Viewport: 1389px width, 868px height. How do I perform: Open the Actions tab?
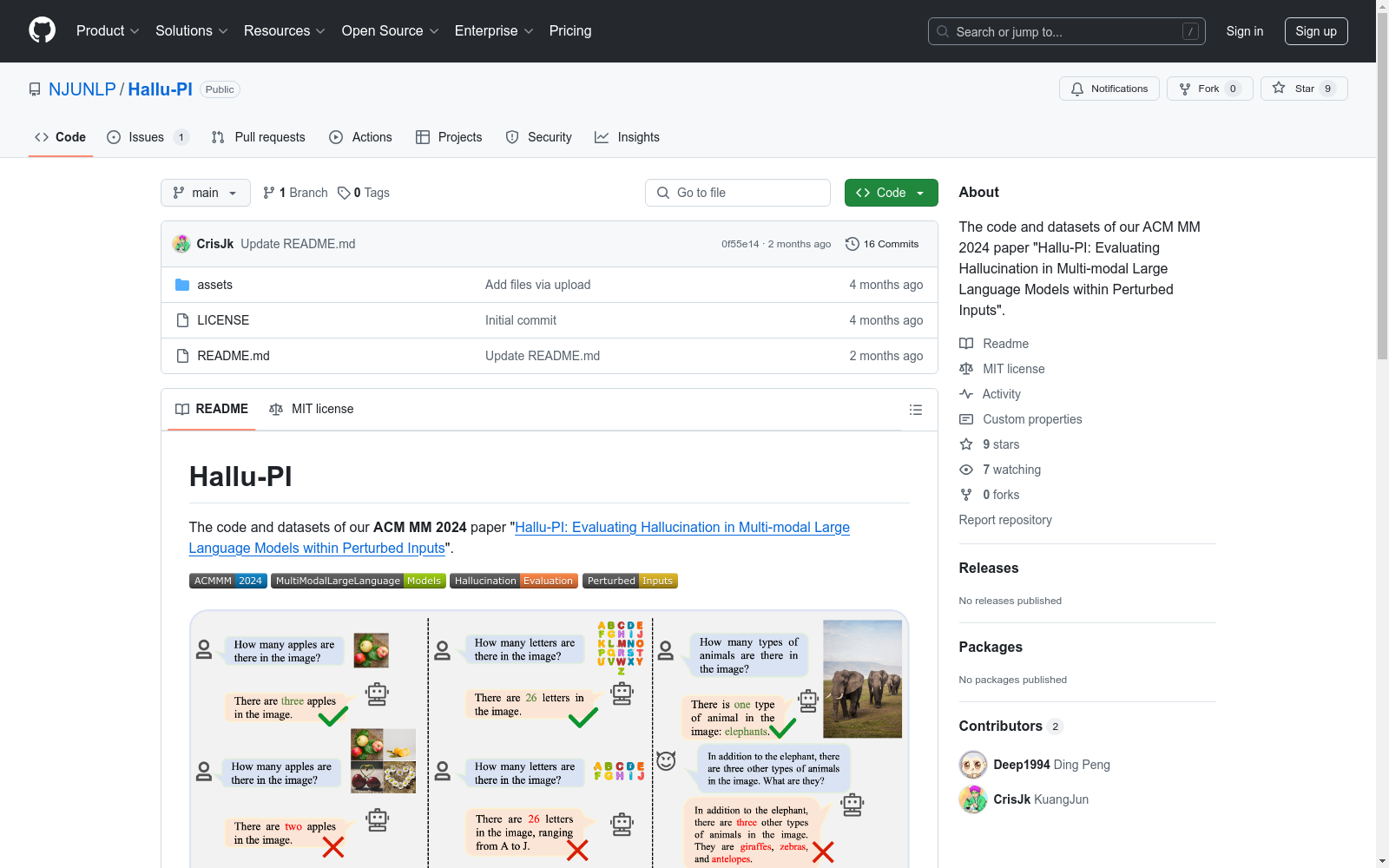[x=360, y=137]
